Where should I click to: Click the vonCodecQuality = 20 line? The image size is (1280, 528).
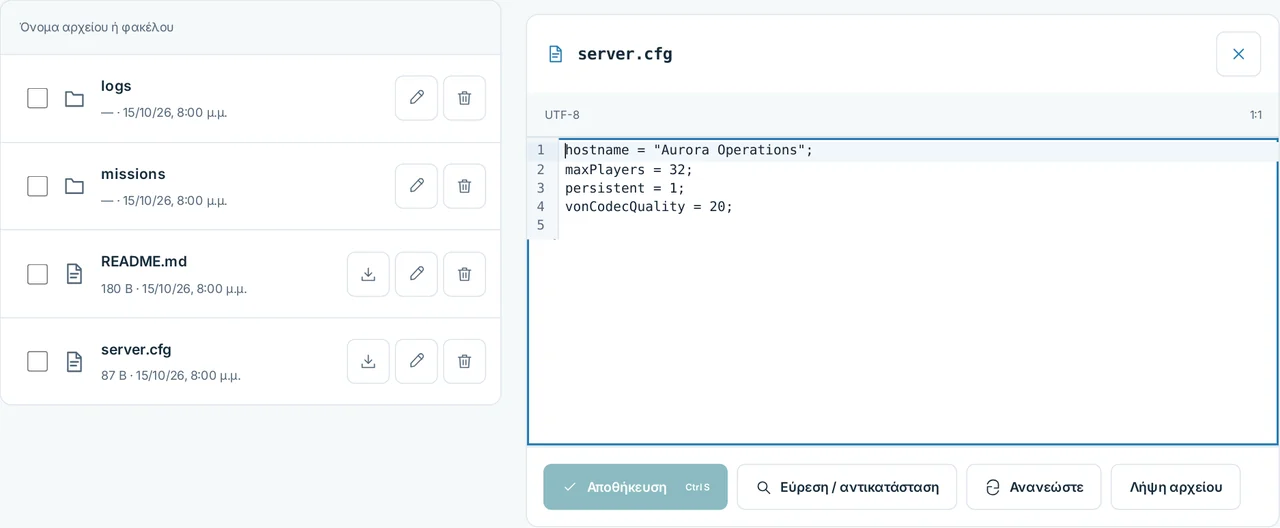click(x=649, y=207)
